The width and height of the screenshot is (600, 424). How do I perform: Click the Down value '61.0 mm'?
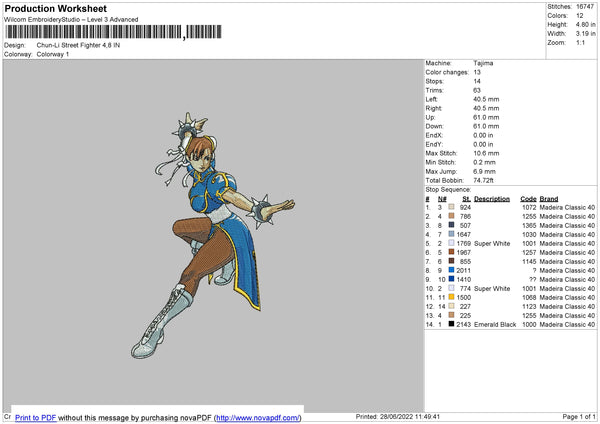point(486,126)
